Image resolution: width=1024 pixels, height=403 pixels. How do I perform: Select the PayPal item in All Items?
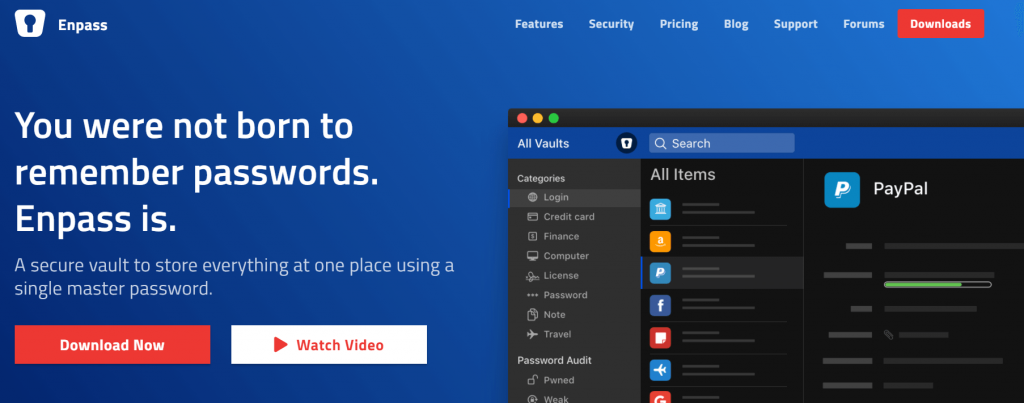click(x=722, y=272)
